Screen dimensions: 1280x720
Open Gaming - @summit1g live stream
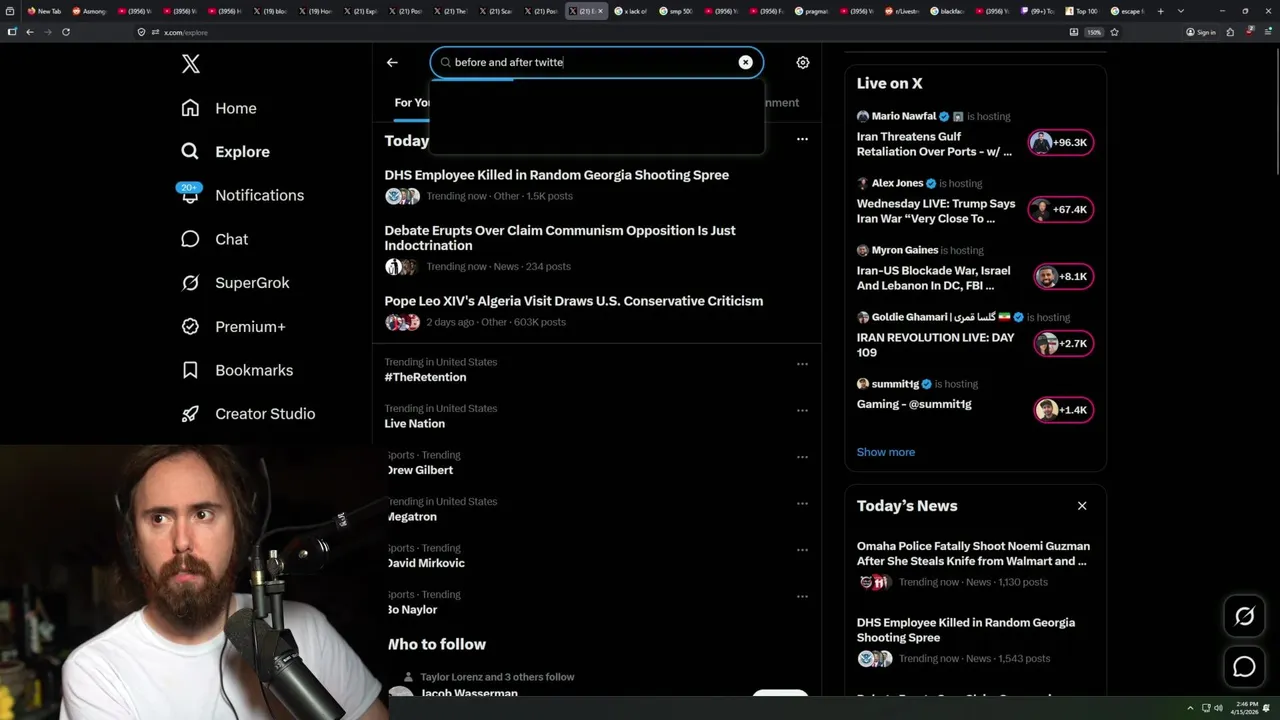pyautogui.click(x=914, y=404)
